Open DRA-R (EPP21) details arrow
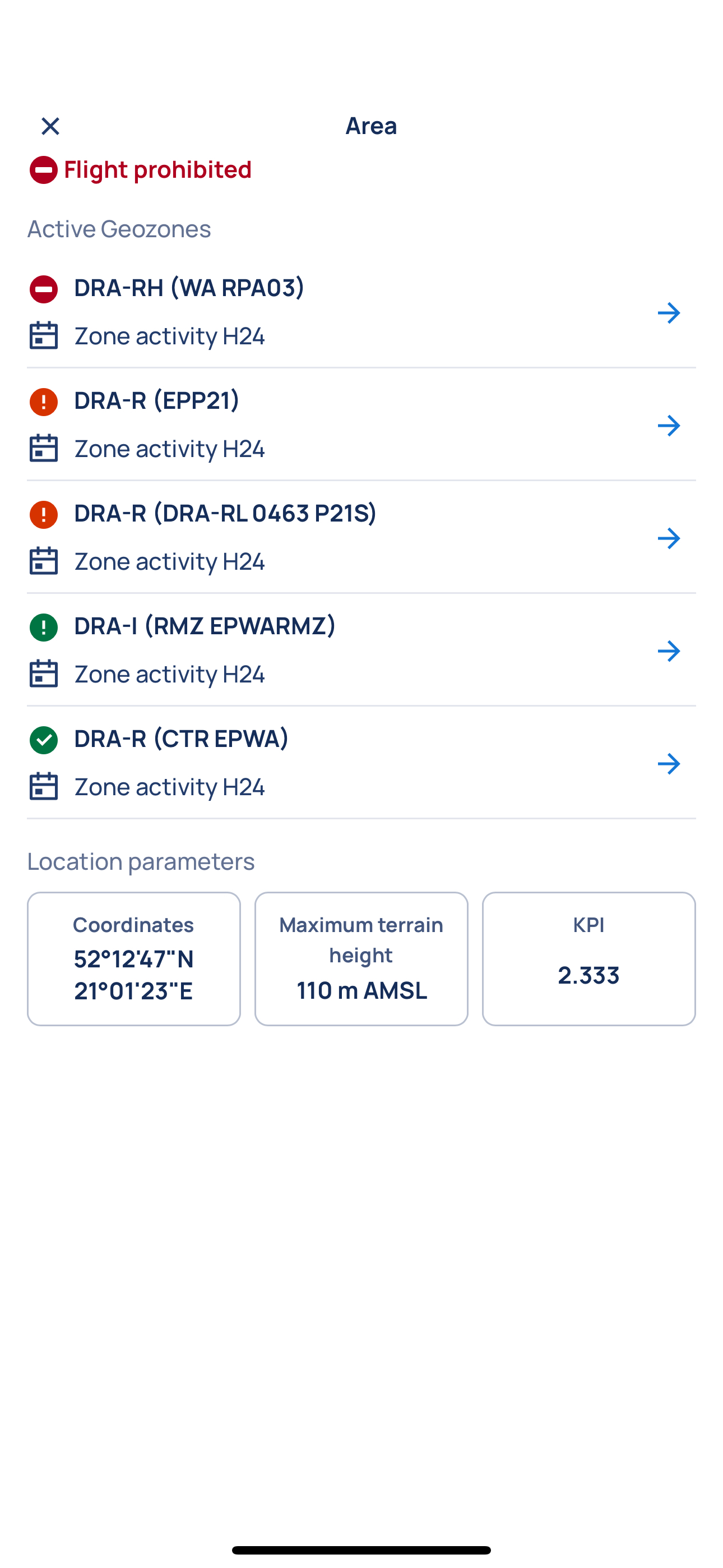This screenshot has height=1568, width=723. point(668,426)
